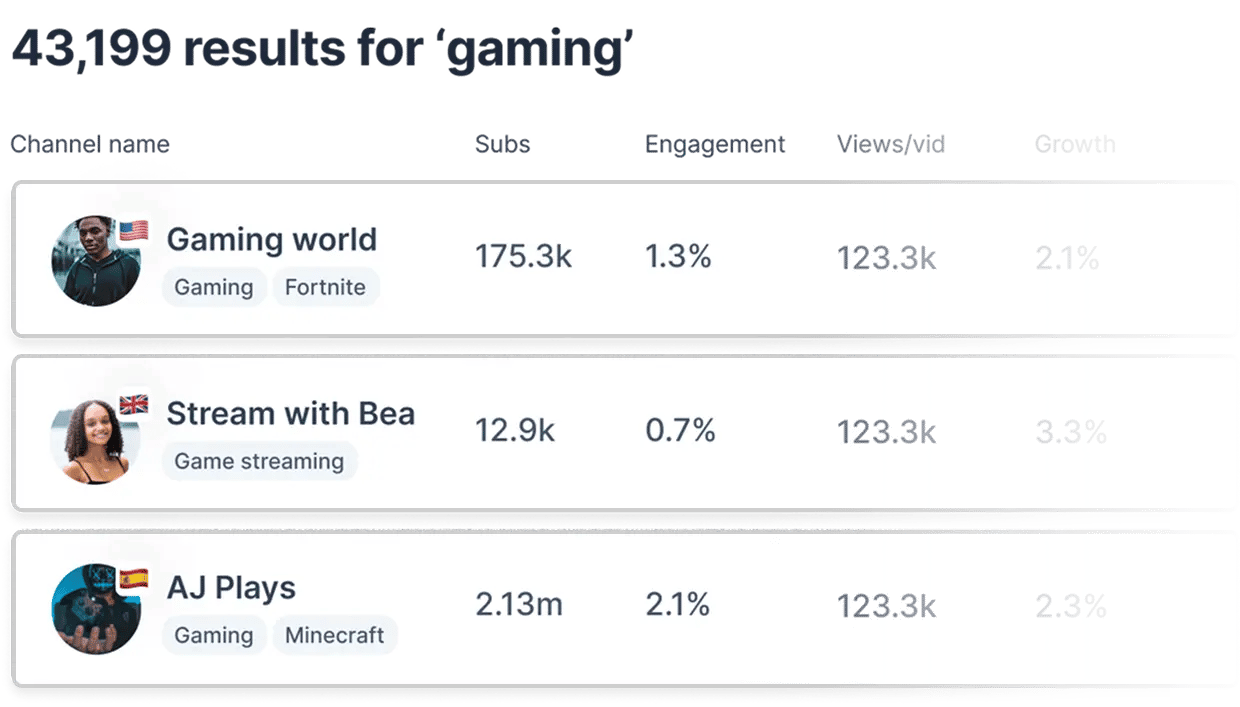Click the UK flag icon
Screen dimensions: 1240x707
click(x=133, y=404)
